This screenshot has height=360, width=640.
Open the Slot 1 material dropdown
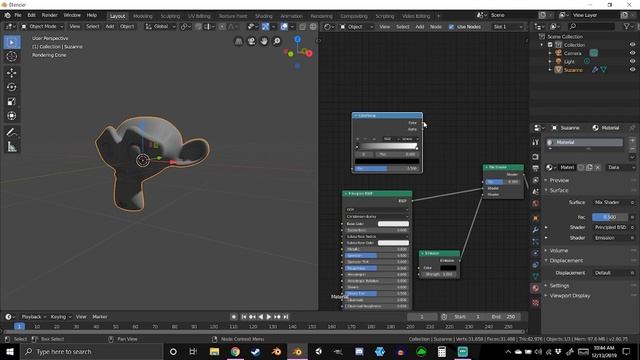tap(507, 27)
